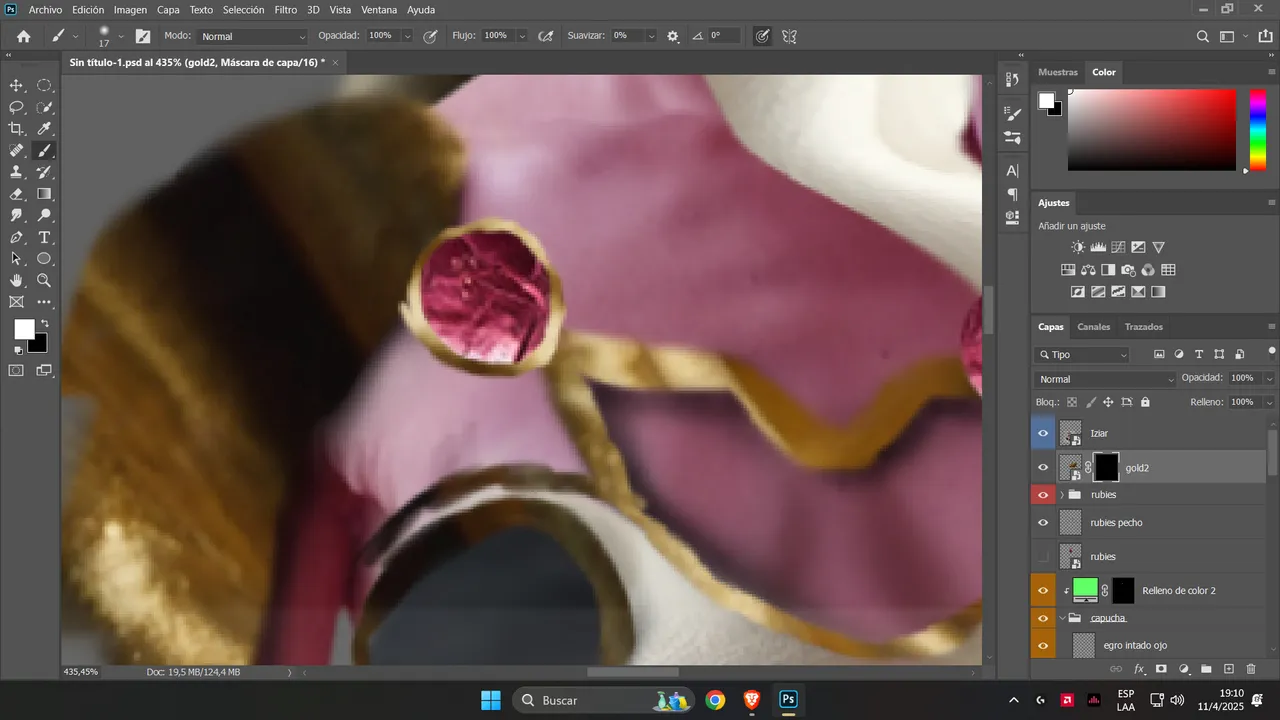Select the Lasso tool

(x=16, y=107)
